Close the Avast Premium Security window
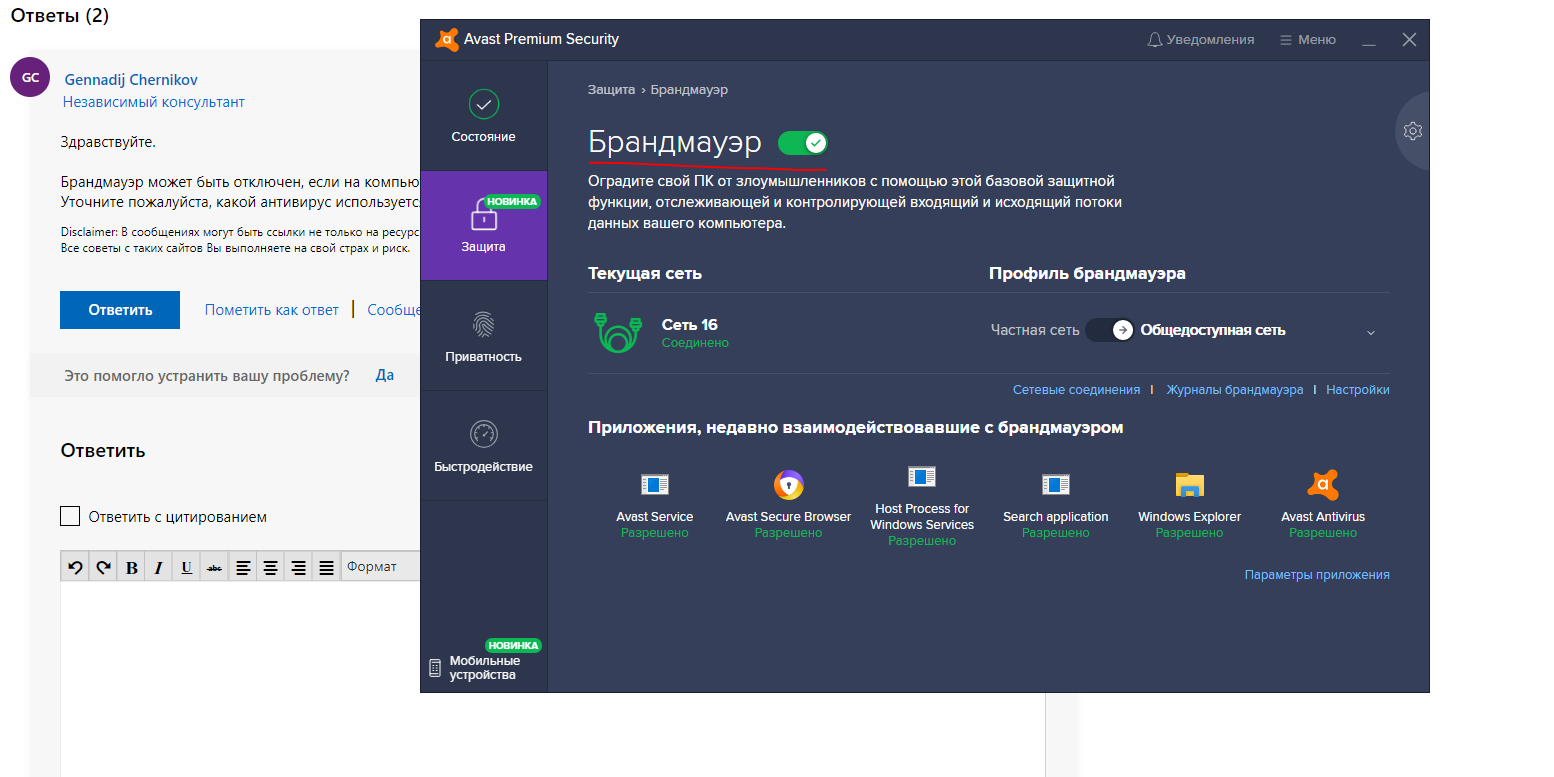This screenshot has height=777, width=1554. pos(1409,40)
